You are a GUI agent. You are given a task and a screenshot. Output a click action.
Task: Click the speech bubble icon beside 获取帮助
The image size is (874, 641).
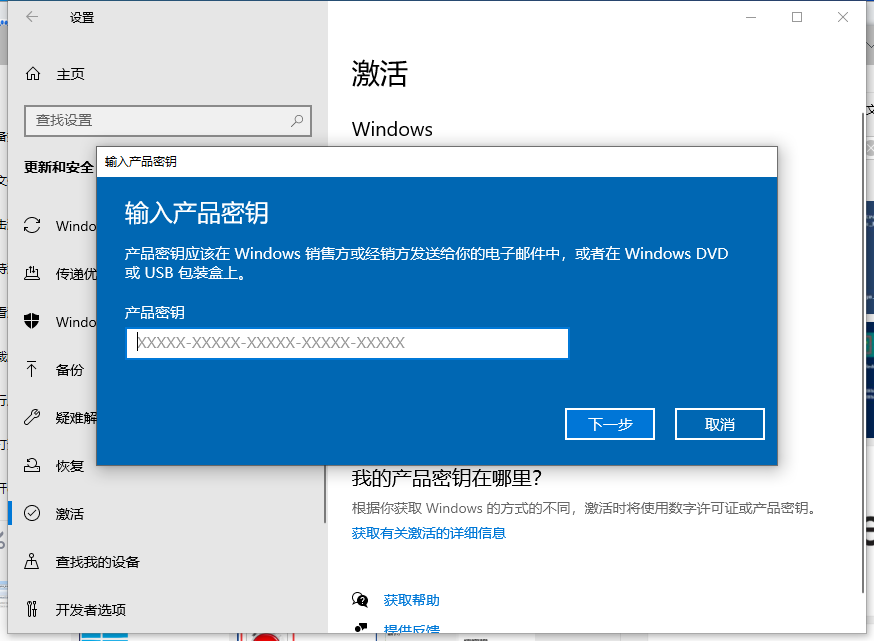[360, 599]
